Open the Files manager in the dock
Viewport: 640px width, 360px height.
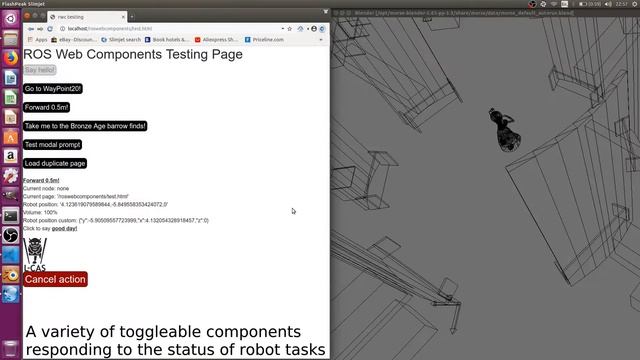tap(11, 38)
